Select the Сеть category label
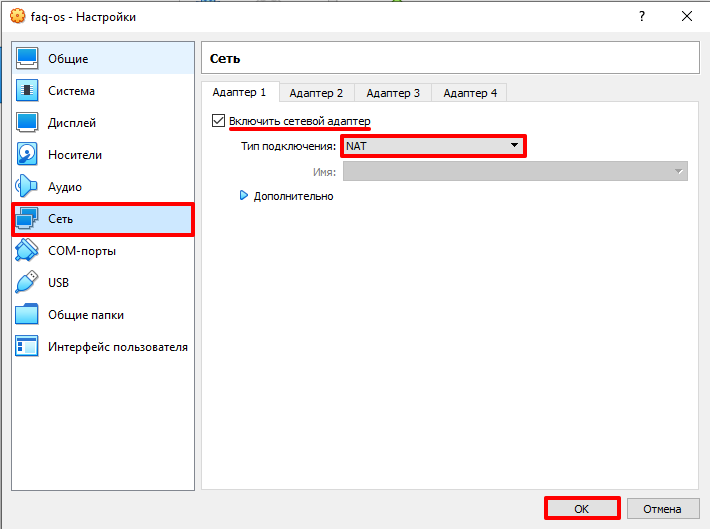This screenshot has height=529, width=710. coord(60,219)
